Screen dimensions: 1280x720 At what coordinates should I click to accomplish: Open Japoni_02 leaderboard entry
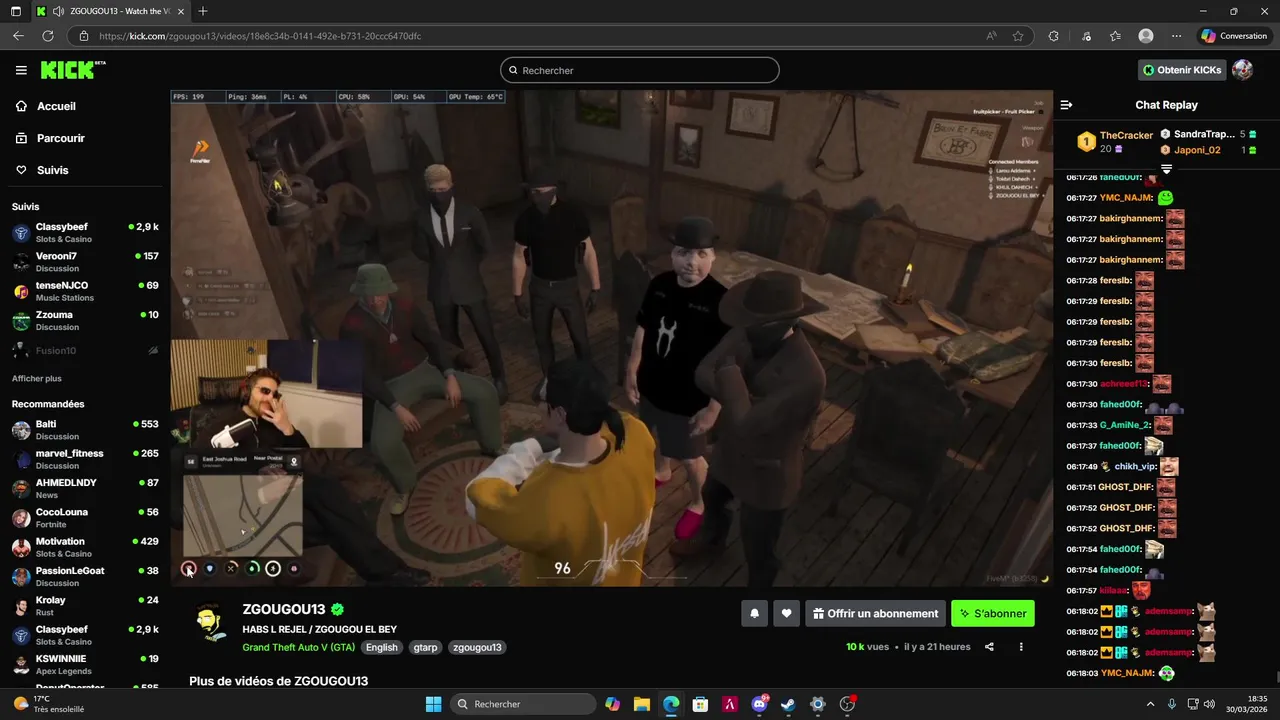point(1207,150)
